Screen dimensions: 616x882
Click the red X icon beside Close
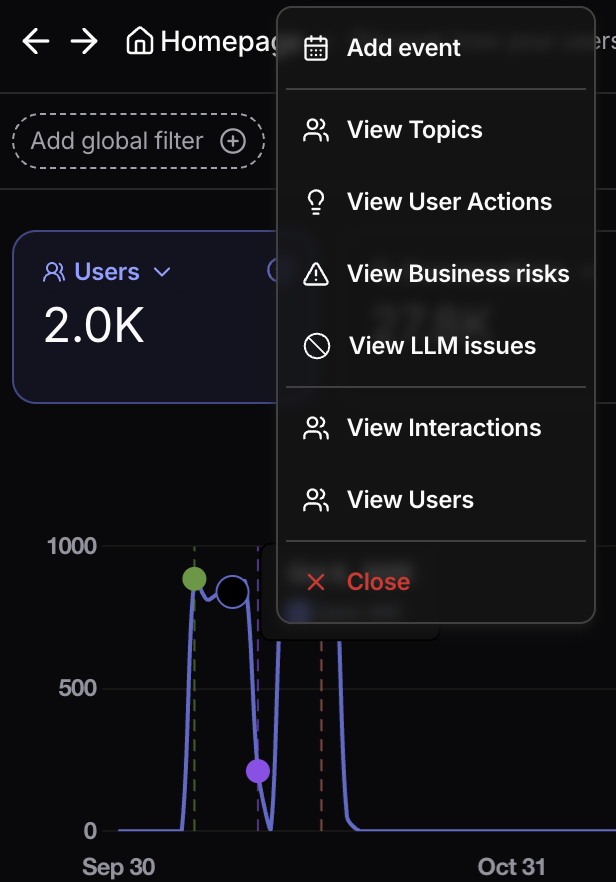point(316,583)
